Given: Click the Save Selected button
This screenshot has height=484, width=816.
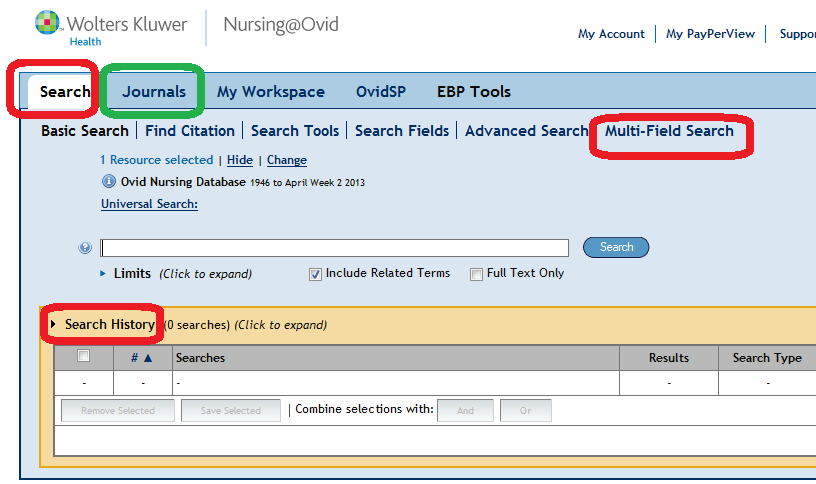Looking at the screenshot, I should tap(231, 411).
